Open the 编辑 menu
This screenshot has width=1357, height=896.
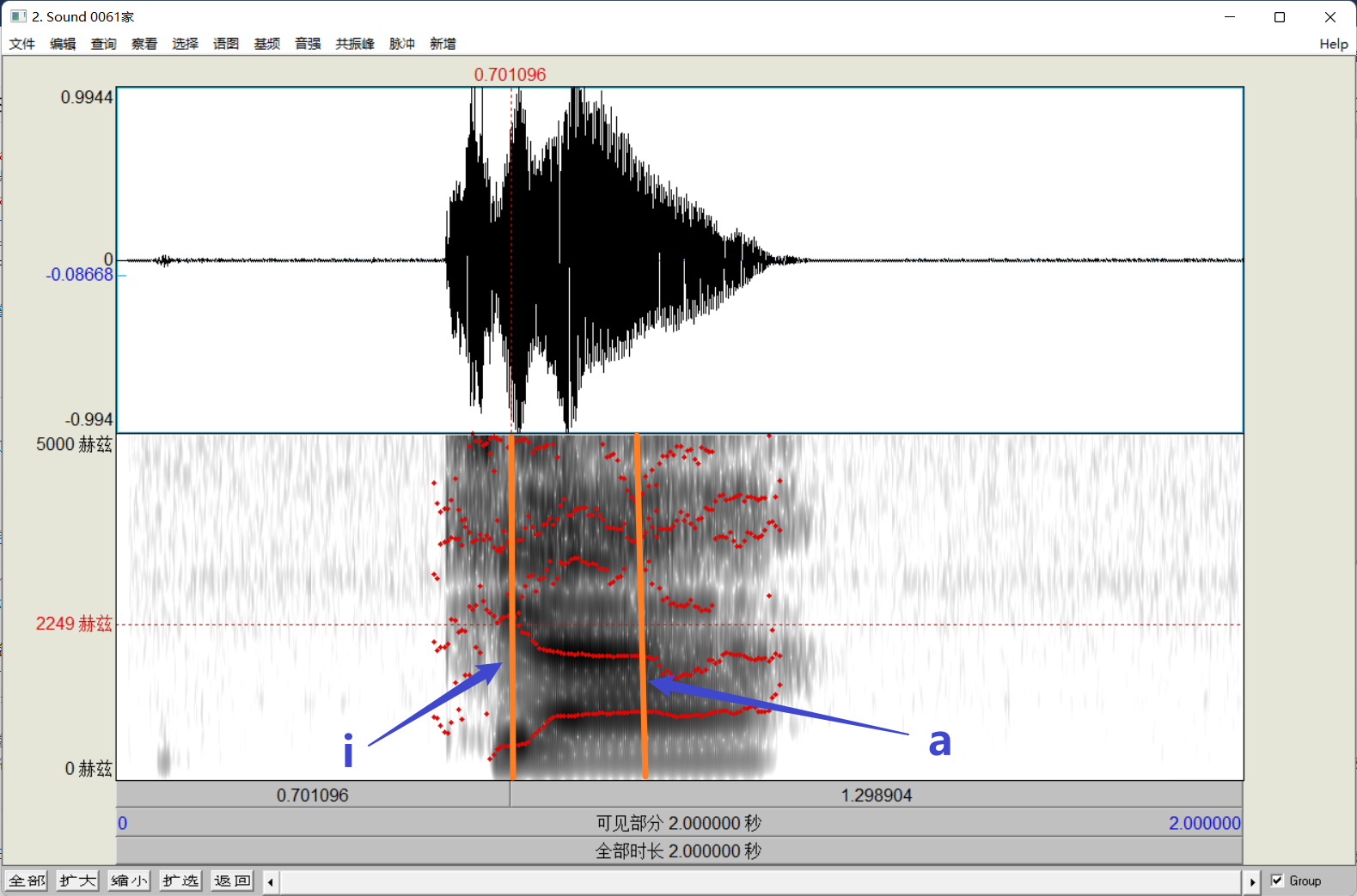tap(63, 44)
